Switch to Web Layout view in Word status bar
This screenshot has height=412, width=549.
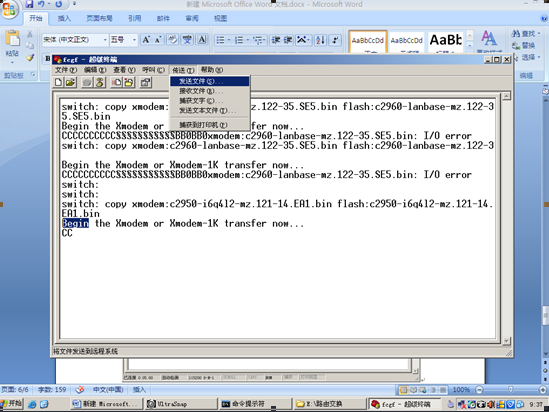pos(423,390)
